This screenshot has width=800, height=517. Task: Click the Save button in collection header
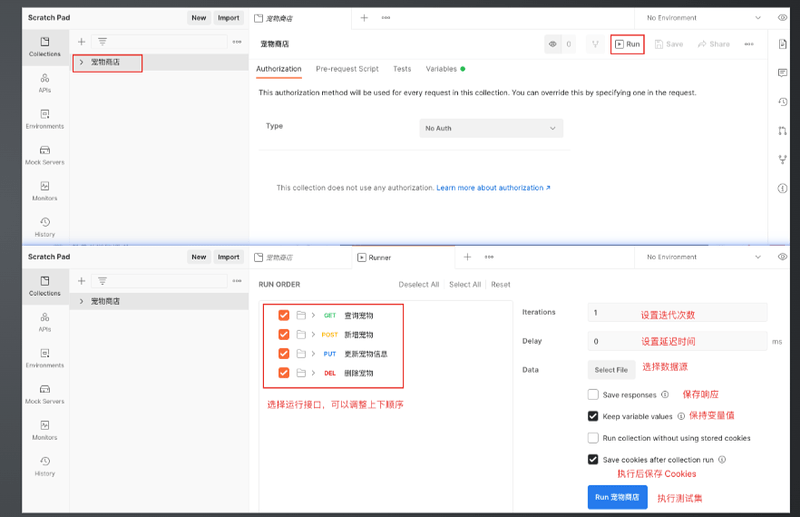pos(669,44)
